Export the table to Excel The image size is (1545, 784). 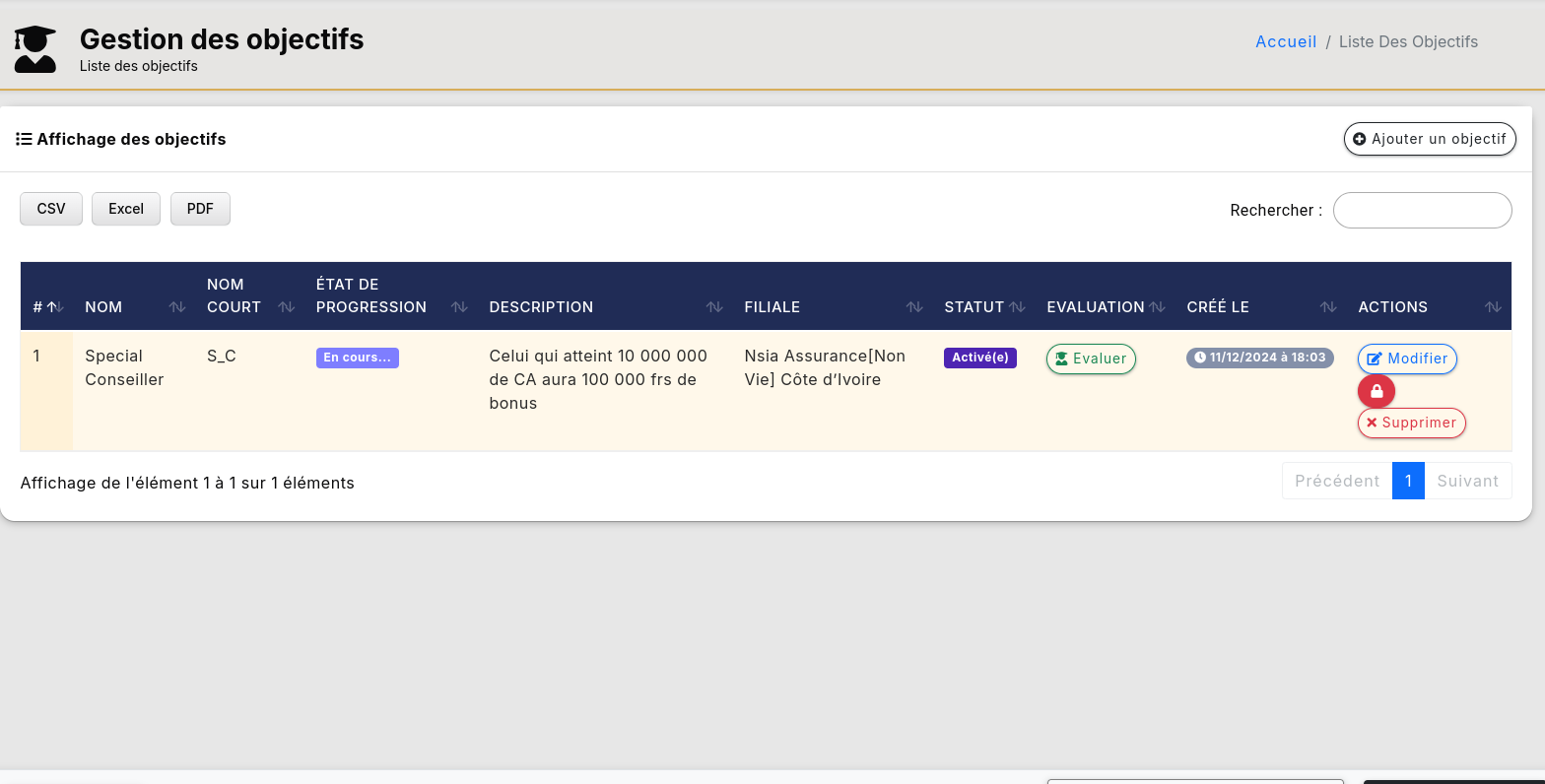pos(126,209)
